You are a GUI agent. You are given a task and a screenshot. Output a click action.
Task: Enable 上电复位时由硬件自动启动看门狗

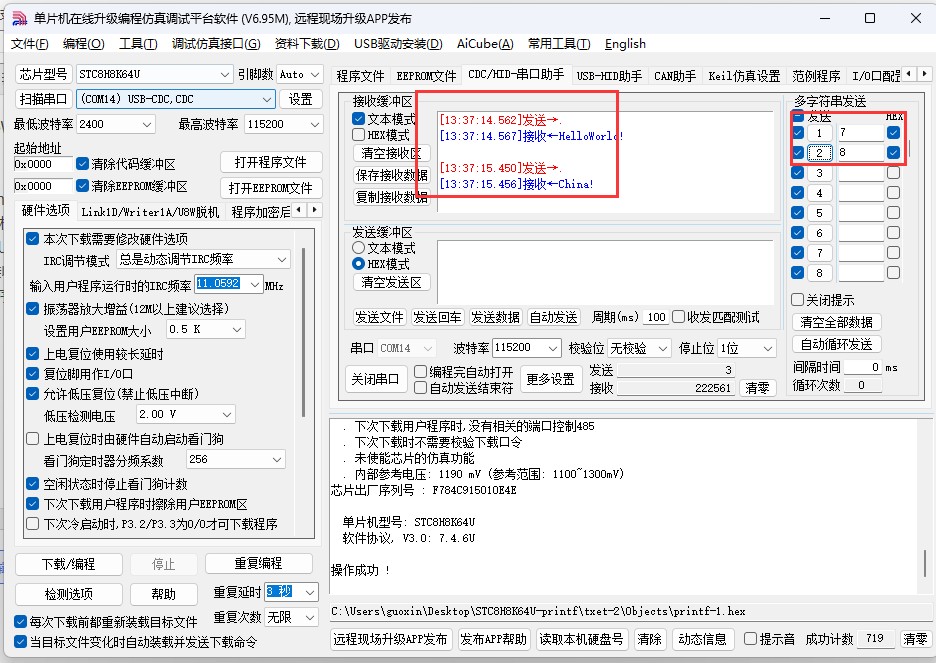click(x=33, y=439)
